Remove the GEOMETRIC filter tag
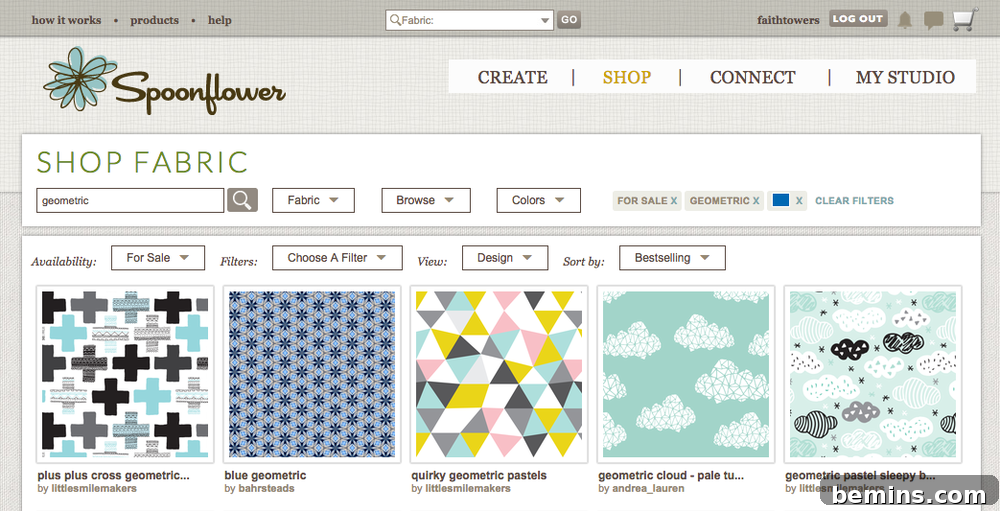Image resolution: width=1000 pixels, height=511 pixels. 756,200
